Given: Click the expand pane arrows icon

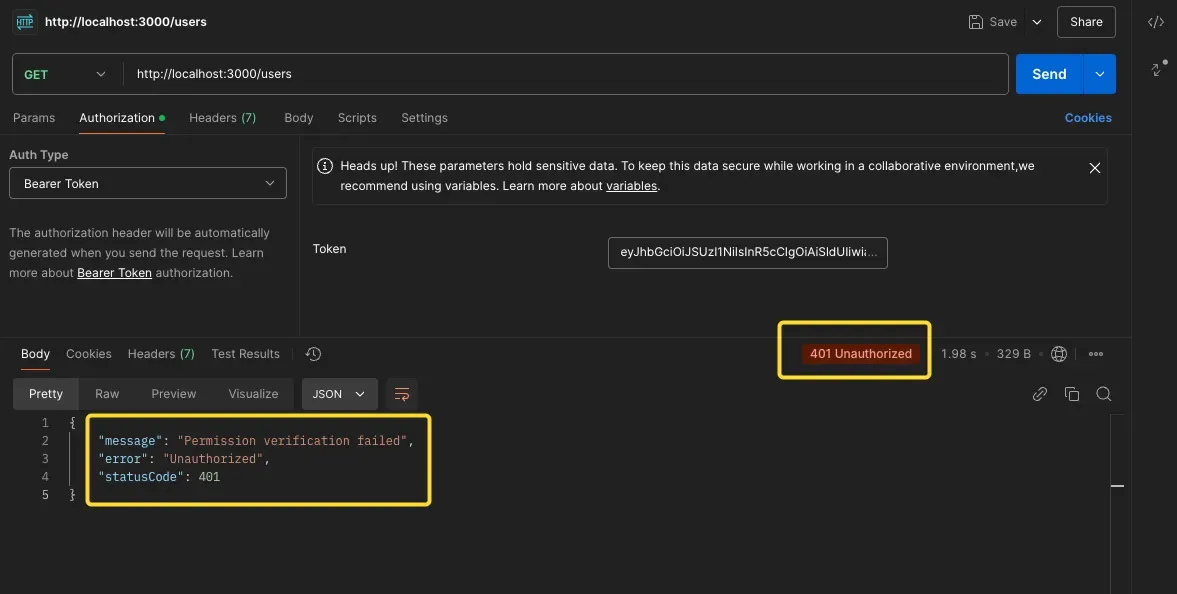Looking at the screenshot, I should pyautogui.click(x=1158, y=69).
